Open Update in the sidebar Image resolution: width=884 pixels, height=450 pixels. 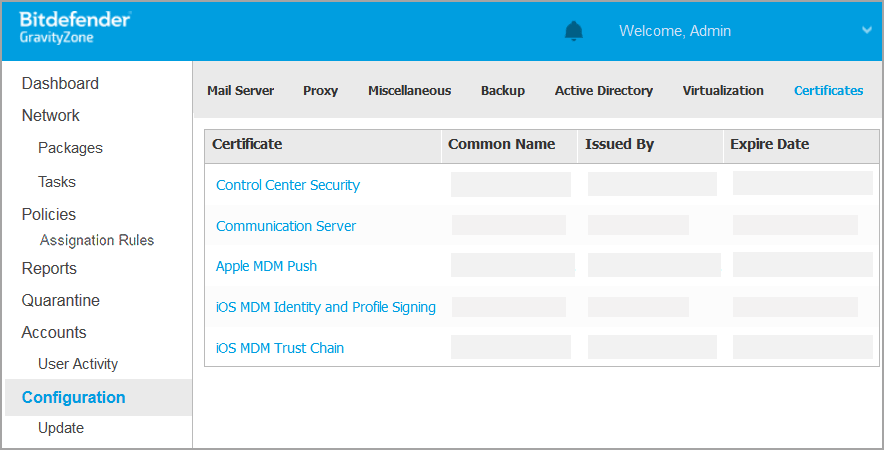[x=61, y=428]
